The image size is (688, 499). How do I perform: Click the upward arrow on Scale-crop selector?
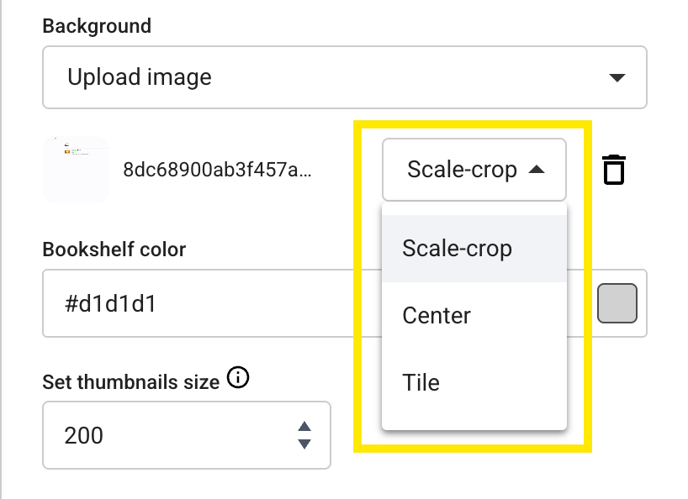click(x=537, y=169)
